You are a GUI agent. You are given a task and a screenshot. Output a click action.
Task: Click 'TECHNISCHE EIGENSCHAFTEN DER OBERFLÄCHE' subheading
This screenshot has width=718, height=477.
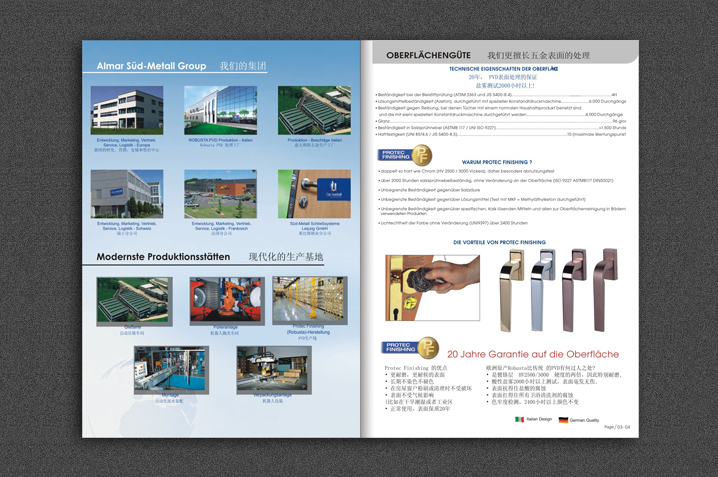[x=503, y=69]
